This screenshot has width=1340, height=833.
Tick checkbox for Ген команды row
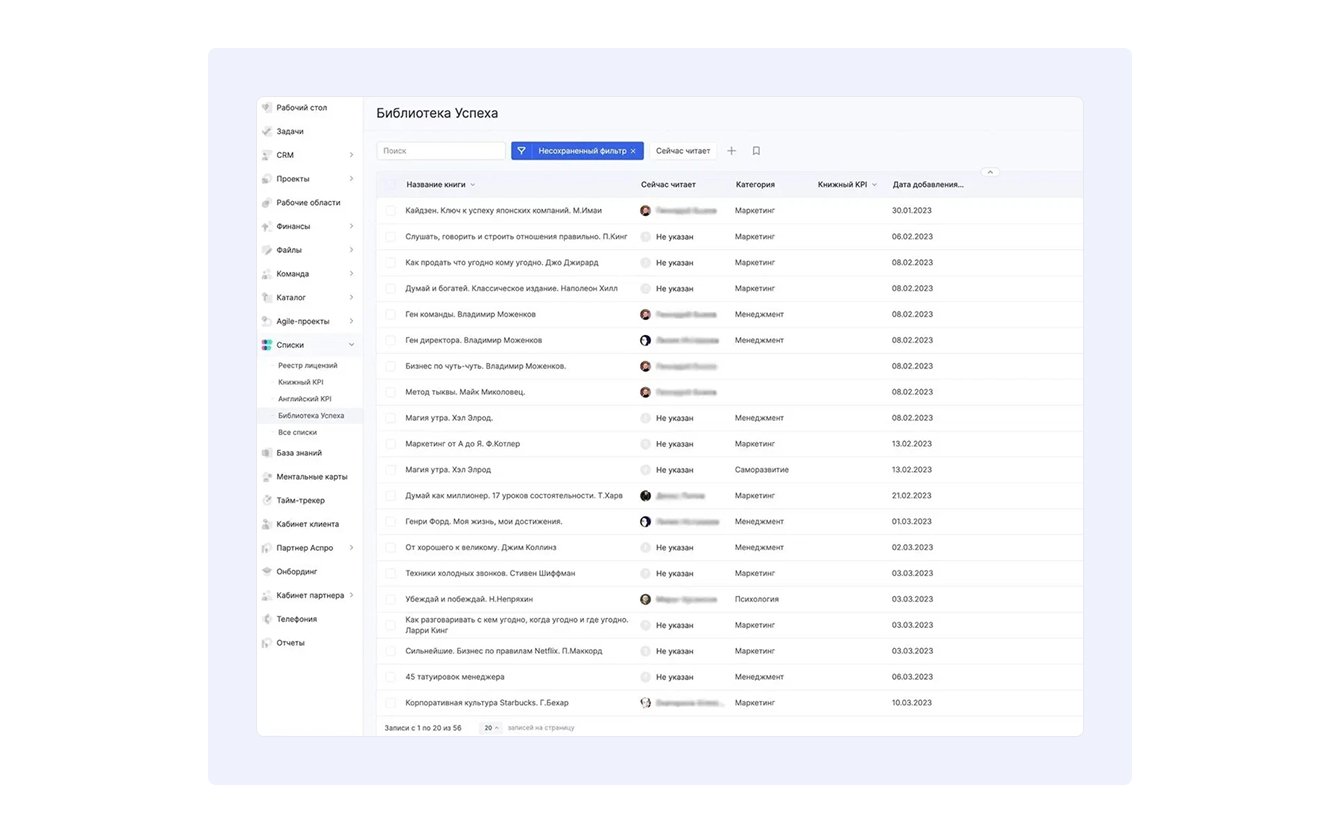tap(390, 314)
